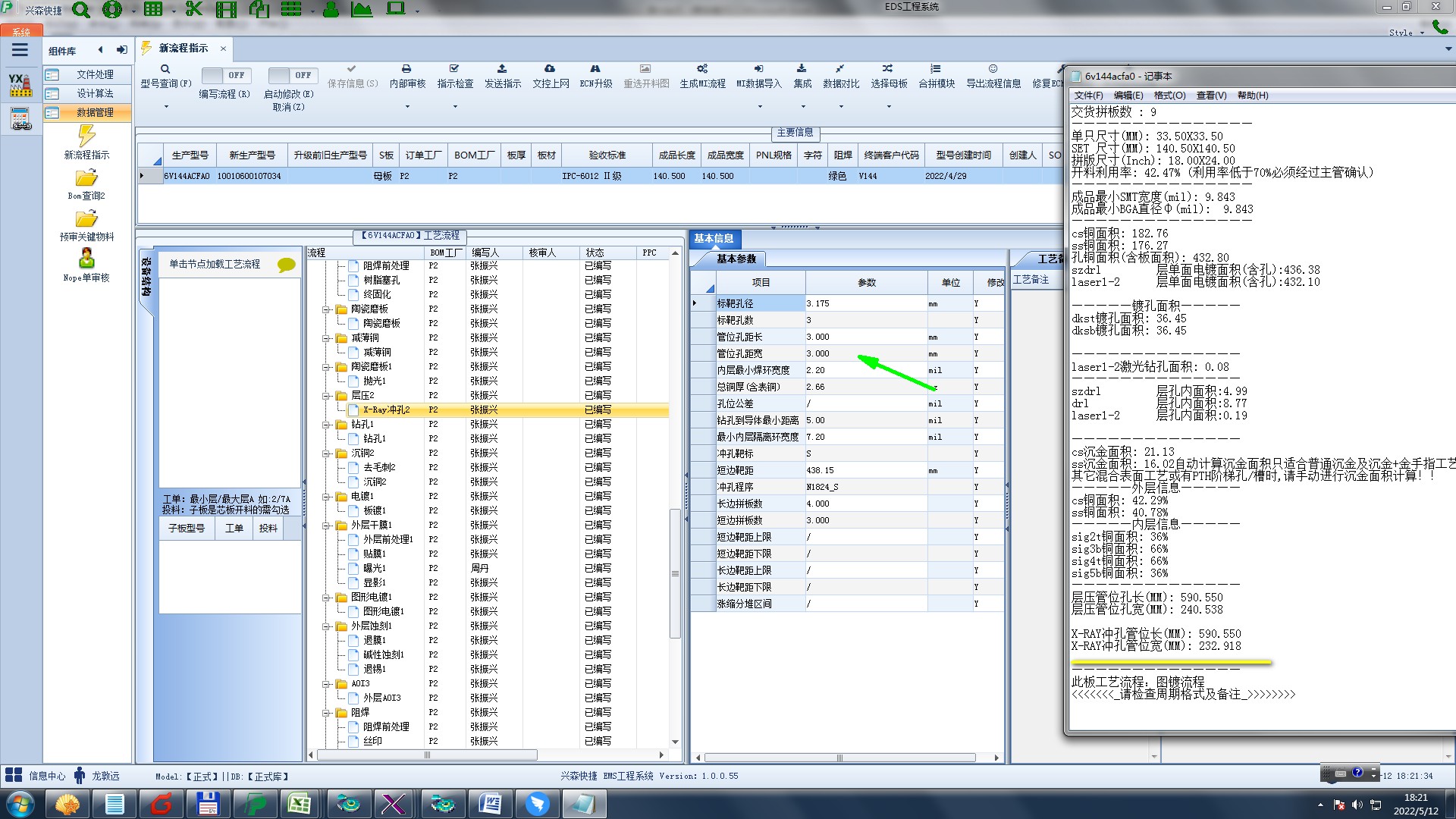Viewport: 1456px width, 819px height.
Task: Click 生成MI流程 gears icon
Action: pyautogui.click(x=702, y=69)
